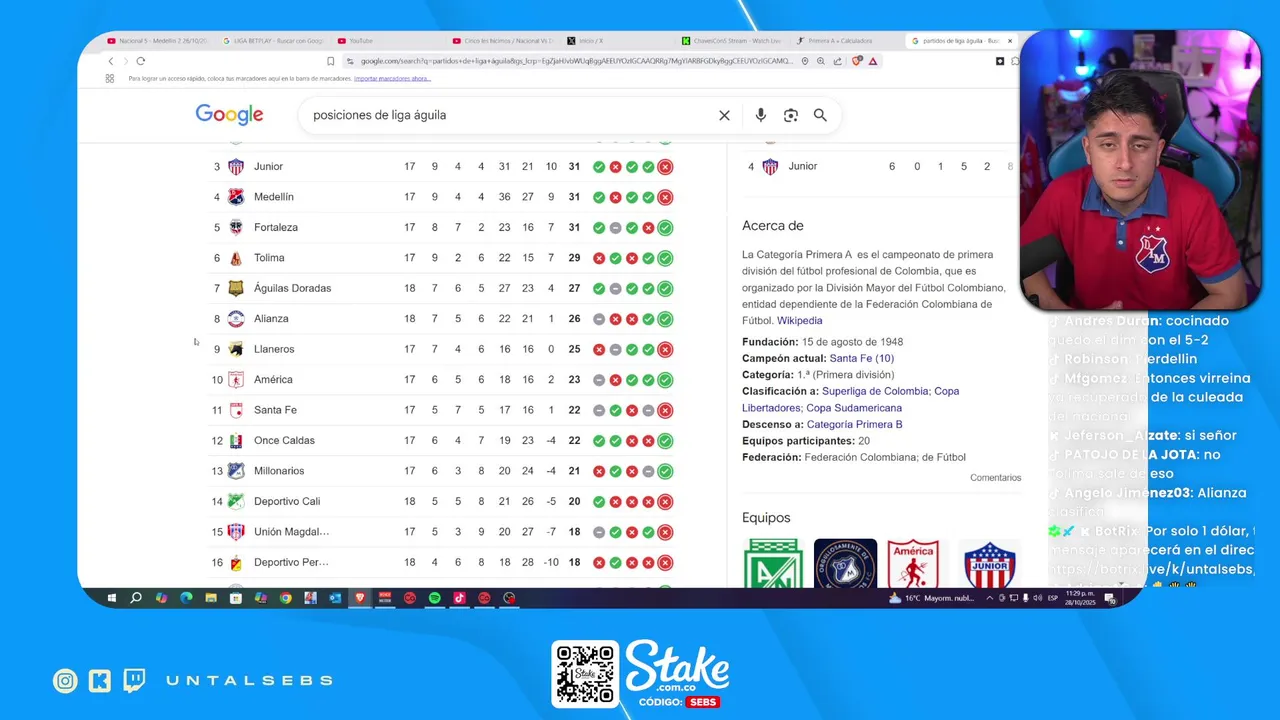Switch to the ChavesConS Stream tab

click(x=733, y=41)
